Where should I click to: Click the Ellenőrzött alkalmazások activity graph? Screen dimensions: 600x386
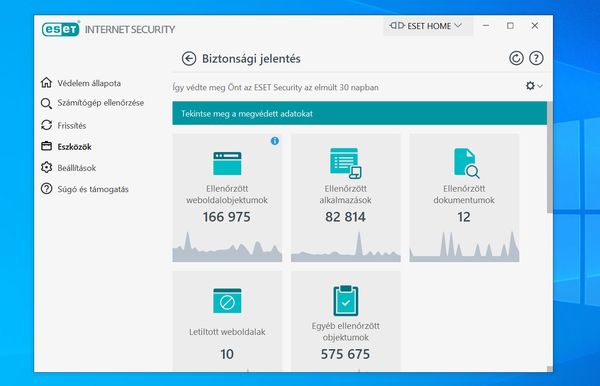[346, 247]
